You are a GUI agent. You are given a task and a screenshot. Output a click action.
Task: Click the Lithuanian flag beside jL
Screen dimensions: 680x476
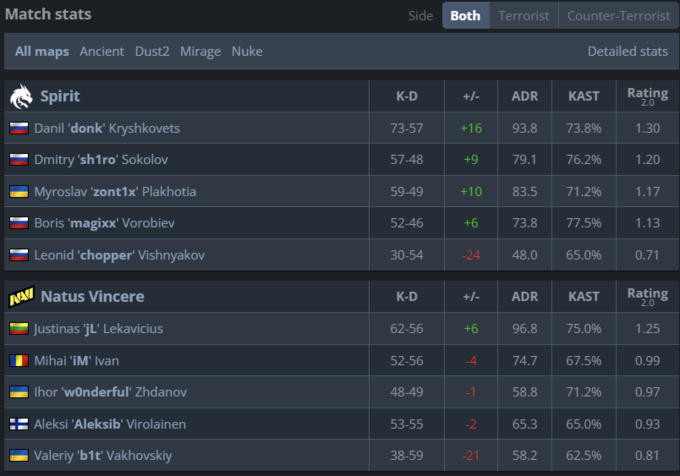coord(18,328)
